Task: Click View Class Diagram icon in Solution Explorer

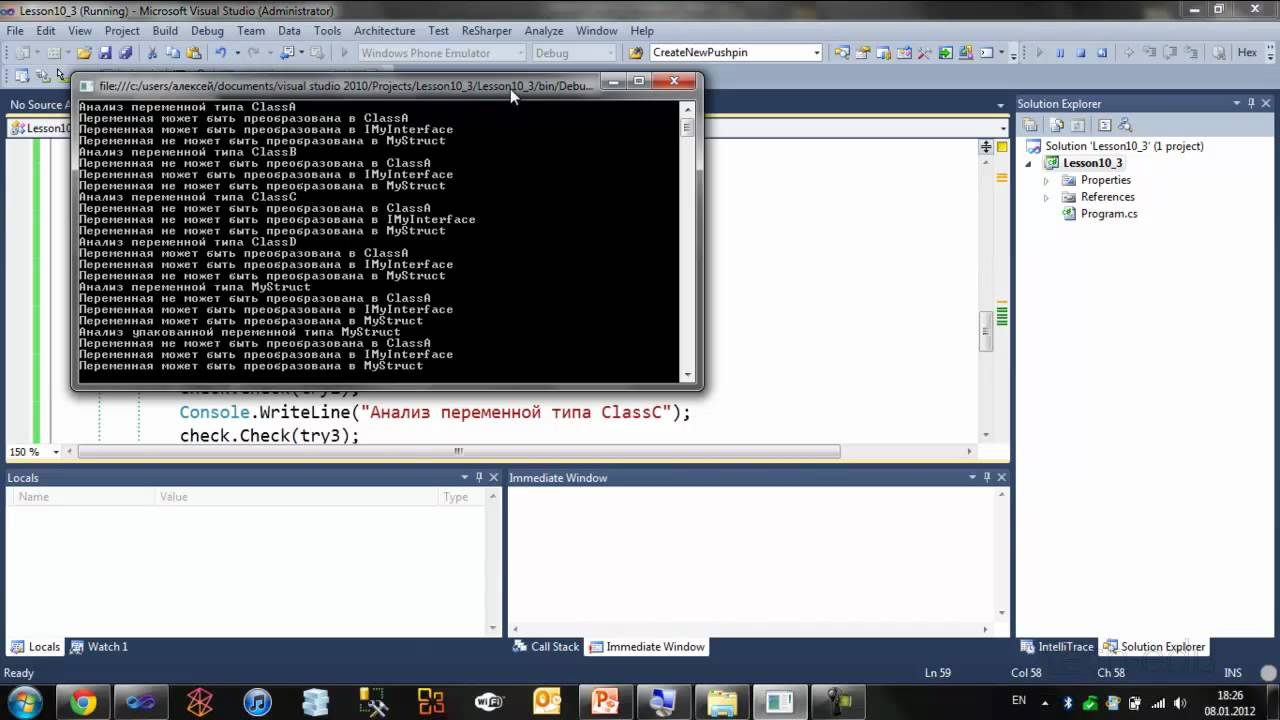Action: pos(1125,125)
